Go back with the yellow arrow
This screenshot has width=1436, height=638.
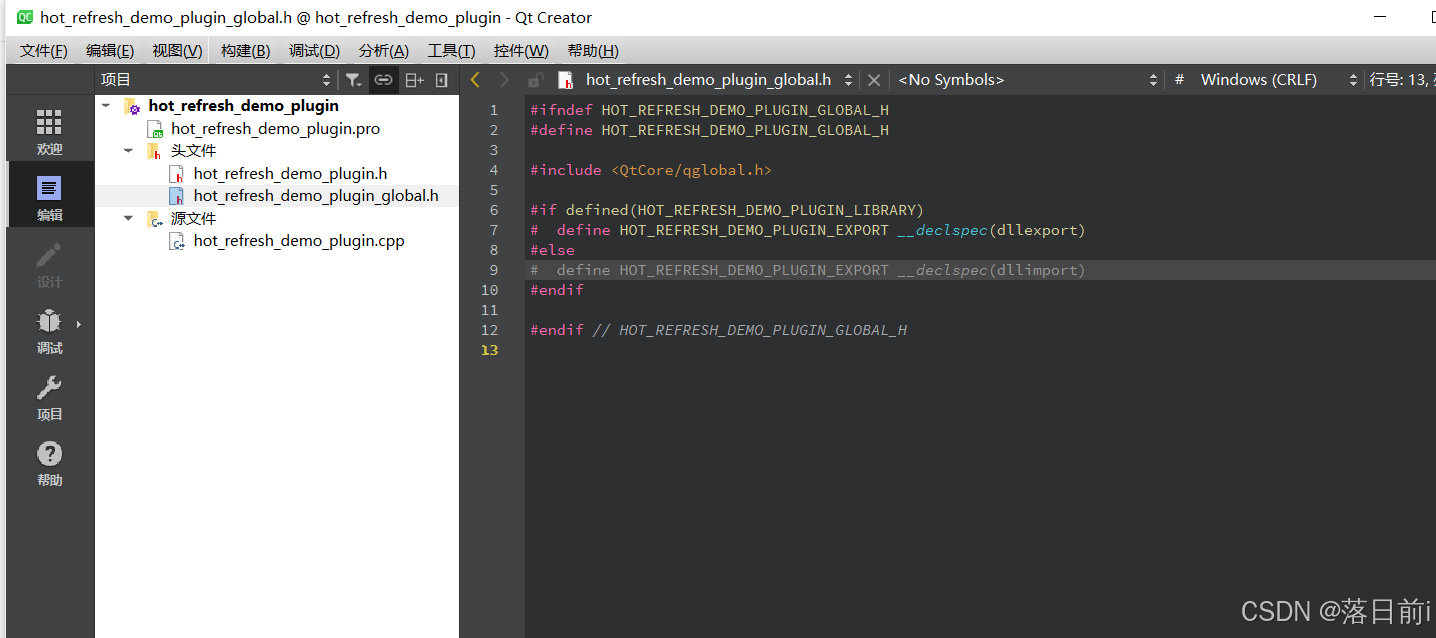475,80
